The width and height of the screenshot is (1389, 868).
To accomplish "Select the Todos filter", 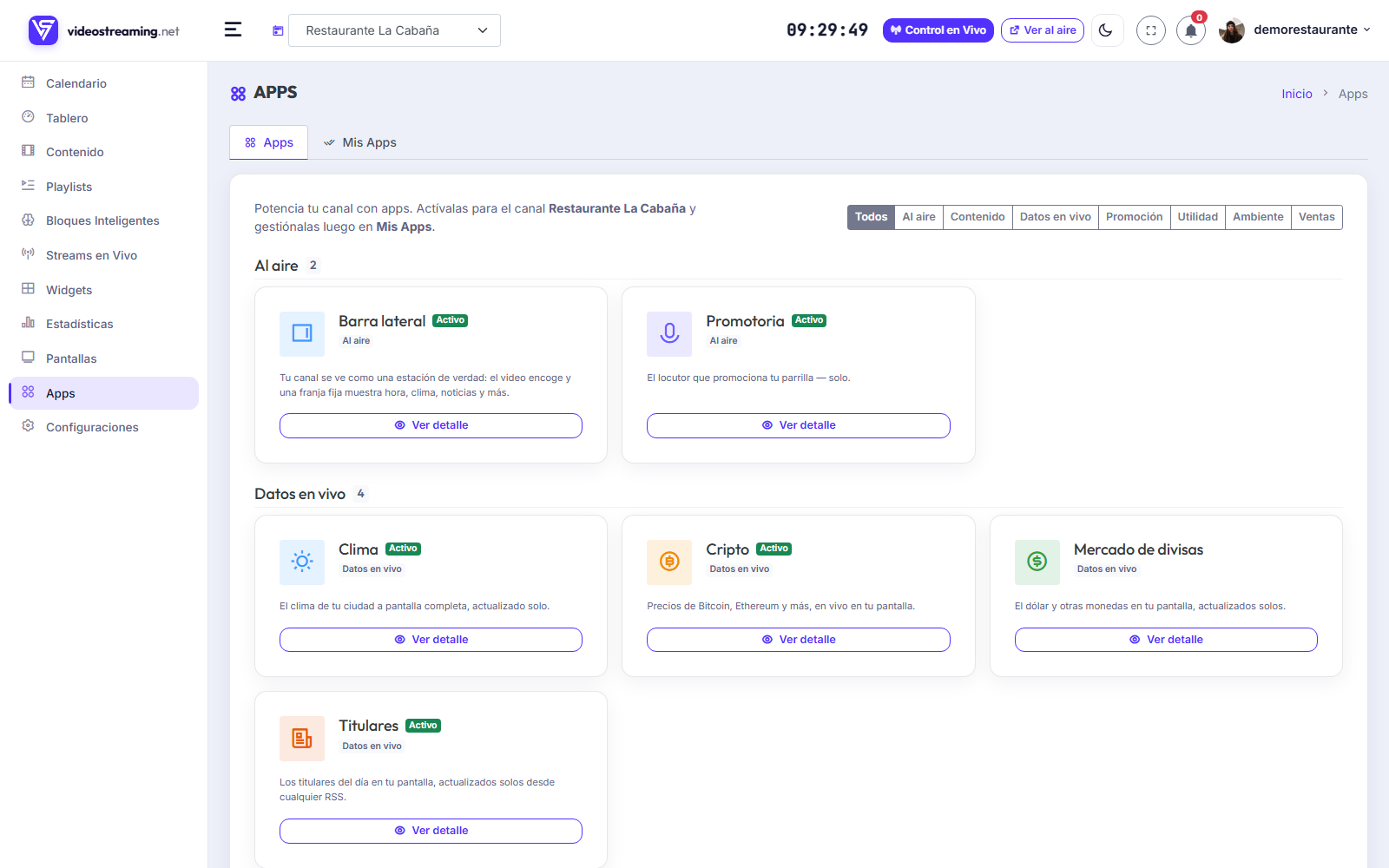I will (x=871, y=217).
